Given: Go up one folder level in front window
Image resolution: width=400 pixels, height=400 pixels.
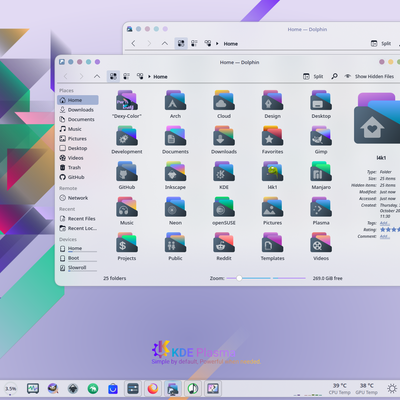Looking at the screenshot, I should (97, 76).
